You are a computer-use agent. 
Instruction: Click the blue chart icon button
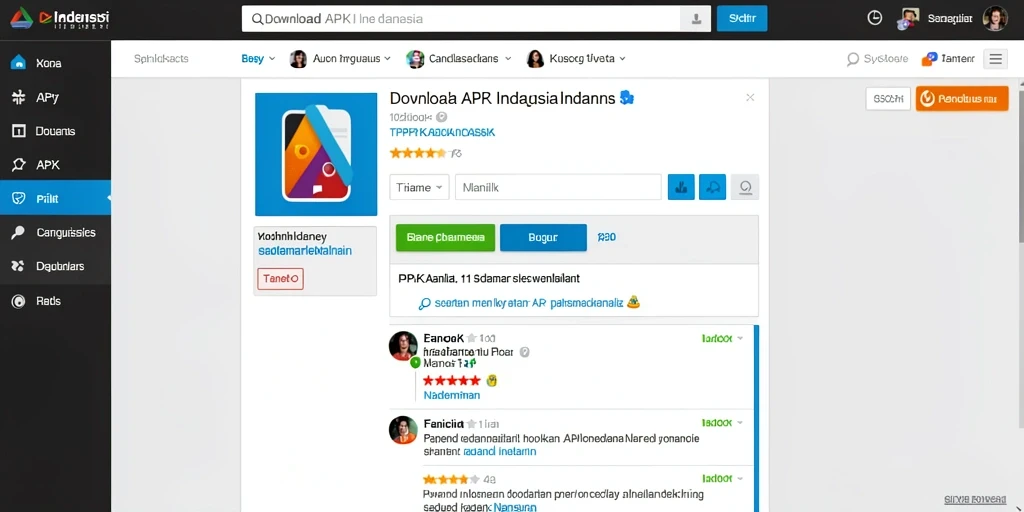(x=681, y=187)
